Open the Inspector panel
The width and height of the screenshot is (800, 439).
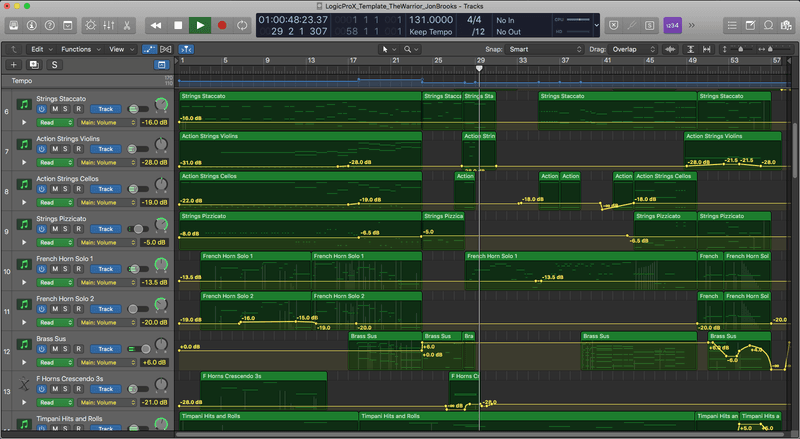click(x=32, y=25)
